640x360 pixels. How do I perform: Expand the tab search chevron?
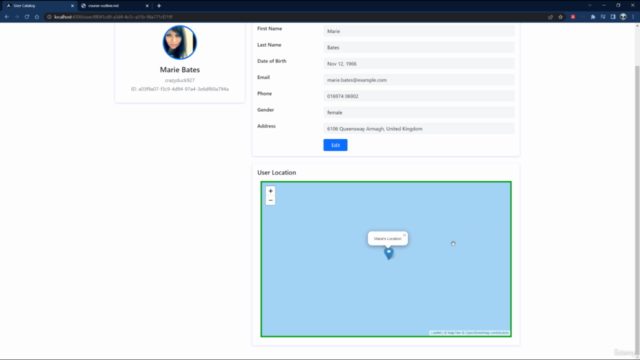click(589, 5)
